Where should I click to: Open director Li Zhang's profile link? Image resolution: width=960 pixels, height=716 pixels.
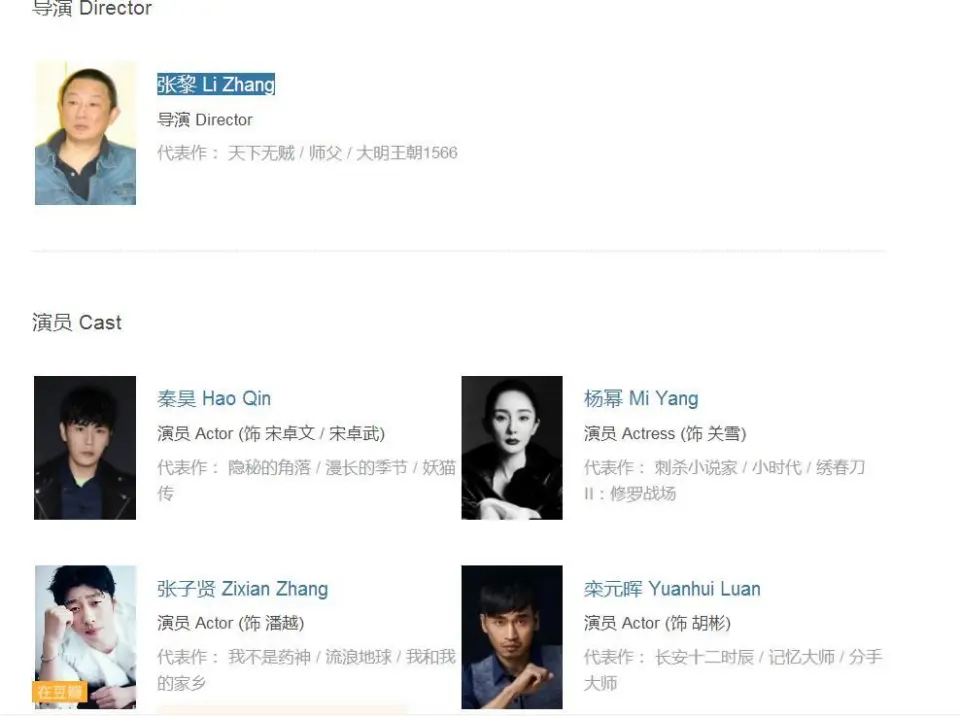click(216, 84)
